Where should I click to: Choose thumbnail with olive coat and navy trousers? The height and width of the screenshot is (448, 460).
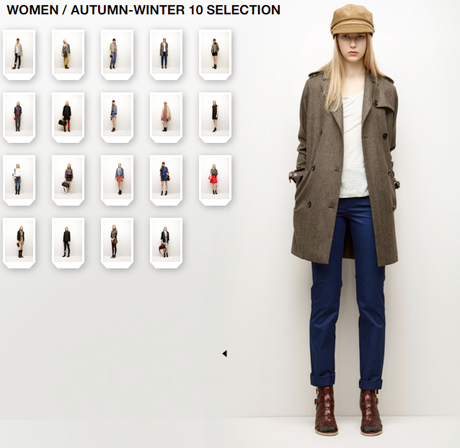coord(166,55)
